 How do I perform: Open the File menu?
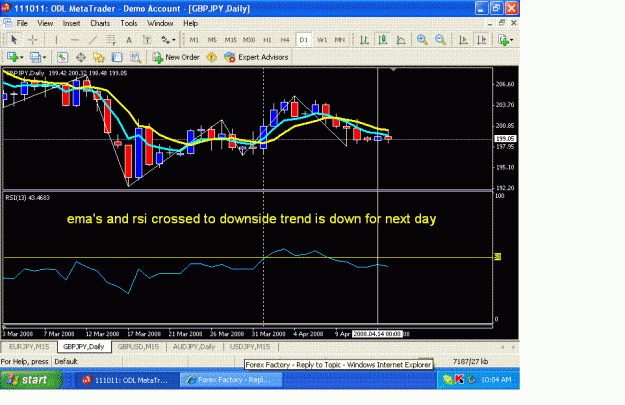coord(22,23)
